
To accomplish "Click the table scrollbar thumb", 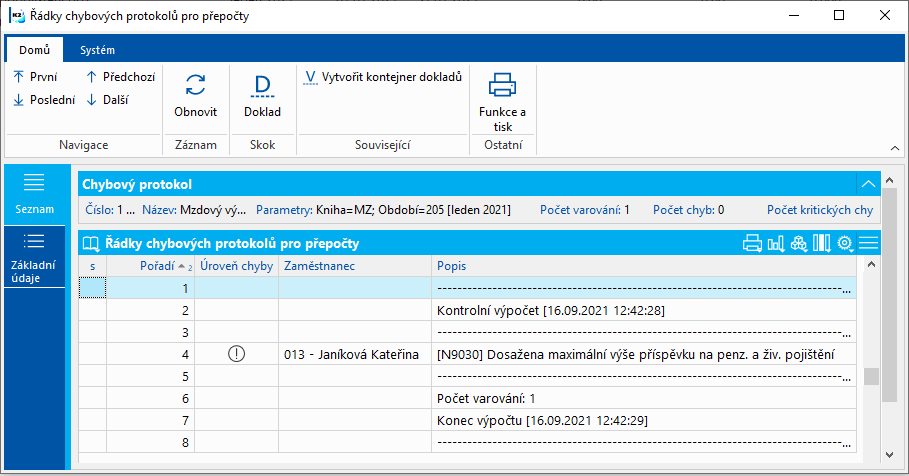I will (x=871, y=376).
